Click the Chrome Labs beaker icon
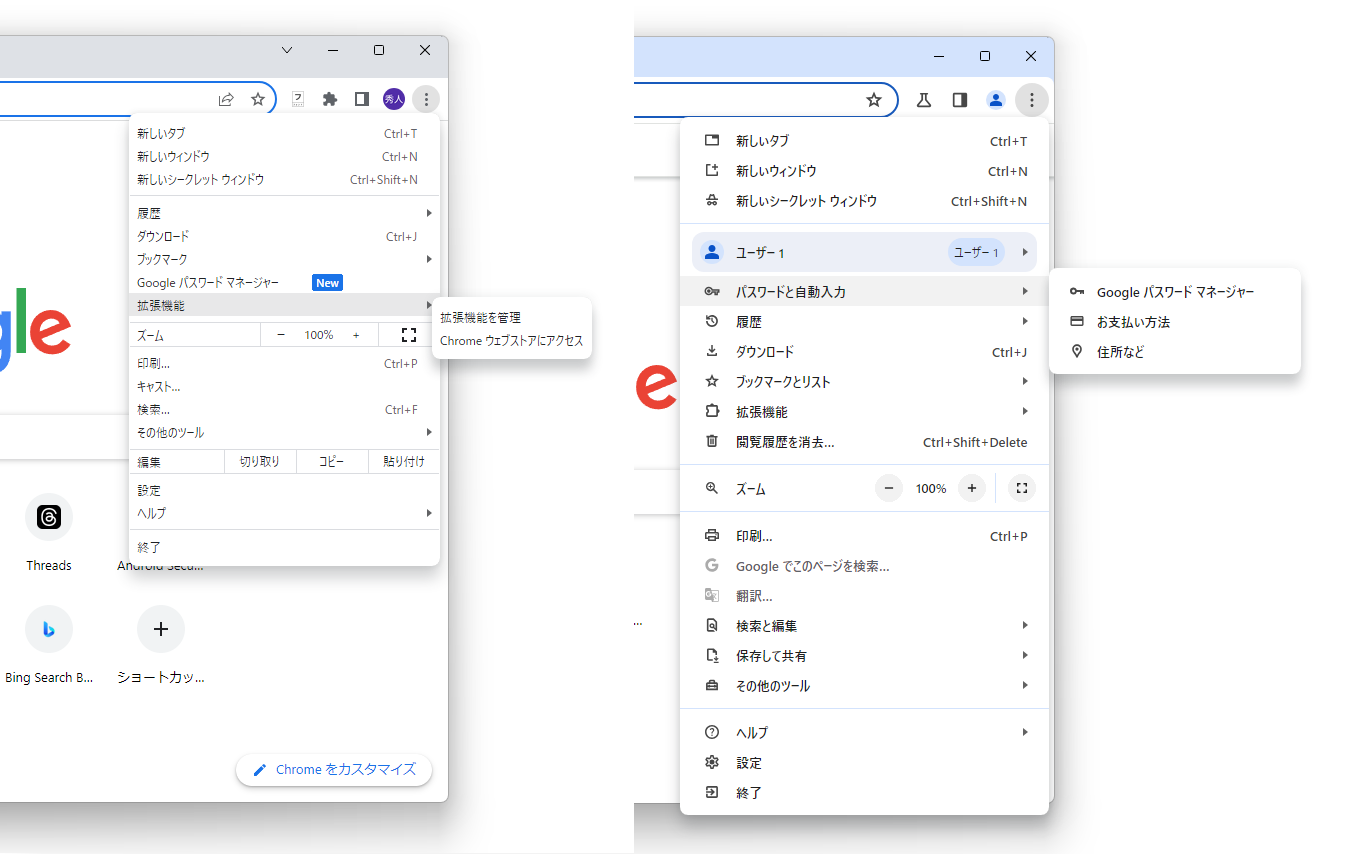Viewport: 1357px width, 854px height. click(923, 99)
